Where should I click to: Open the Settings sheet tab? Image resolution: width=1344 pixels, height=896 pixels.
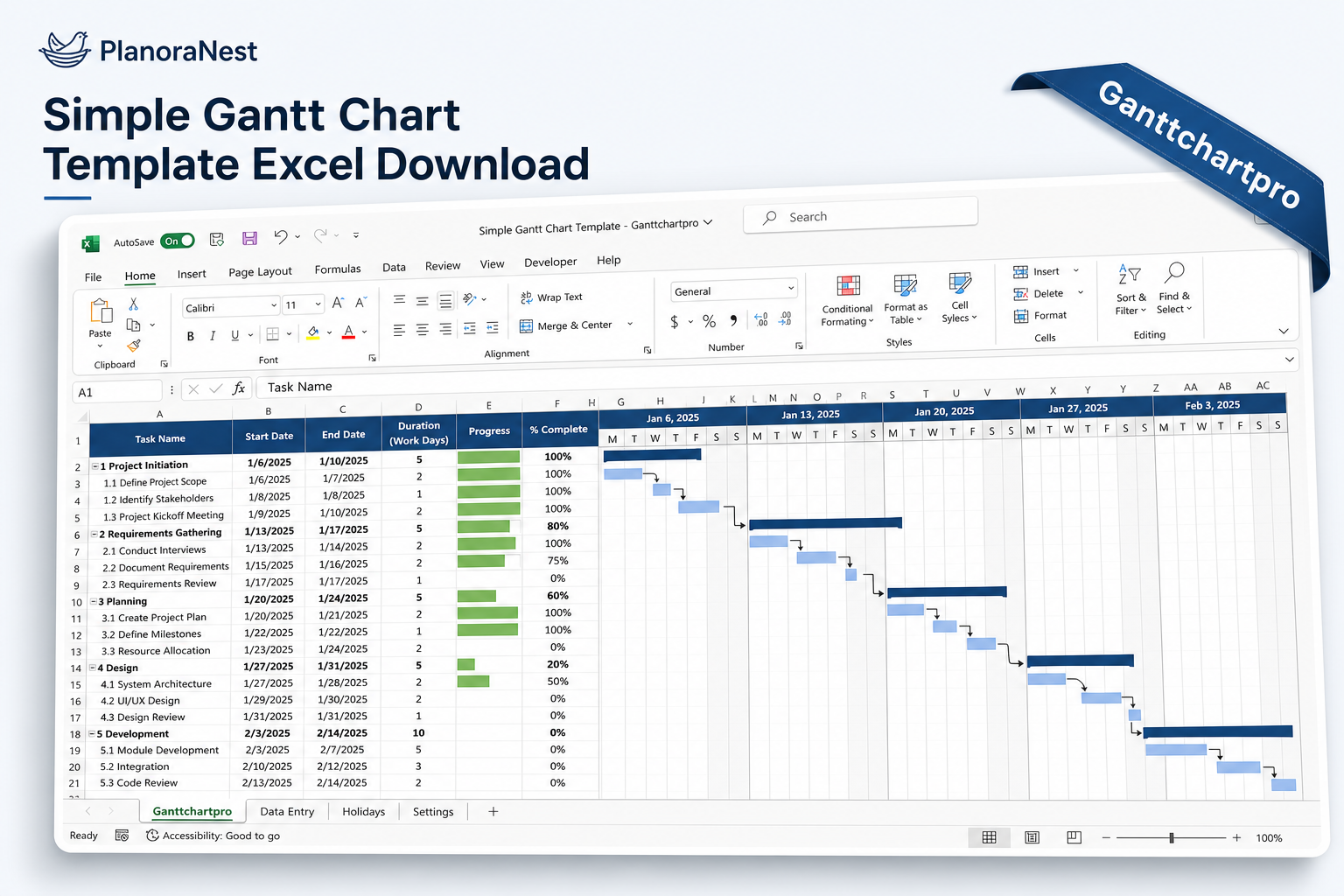433,811
